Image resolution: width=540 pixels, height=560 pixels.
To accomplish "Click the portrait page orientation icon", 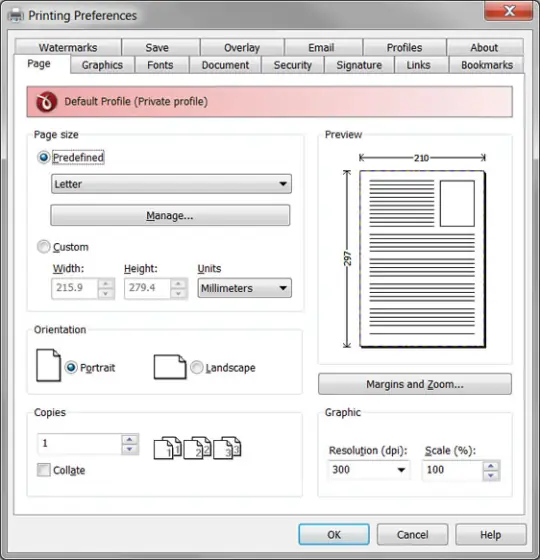I will tap(48, 365).
